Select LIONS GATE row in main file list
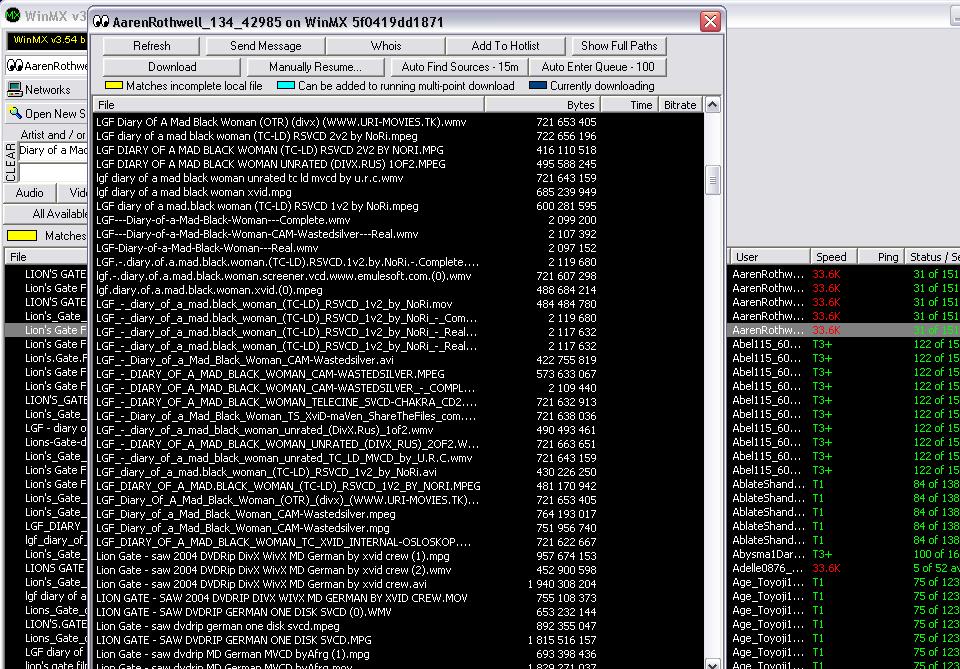The image size is (960, 669). [x=47, y=568]
